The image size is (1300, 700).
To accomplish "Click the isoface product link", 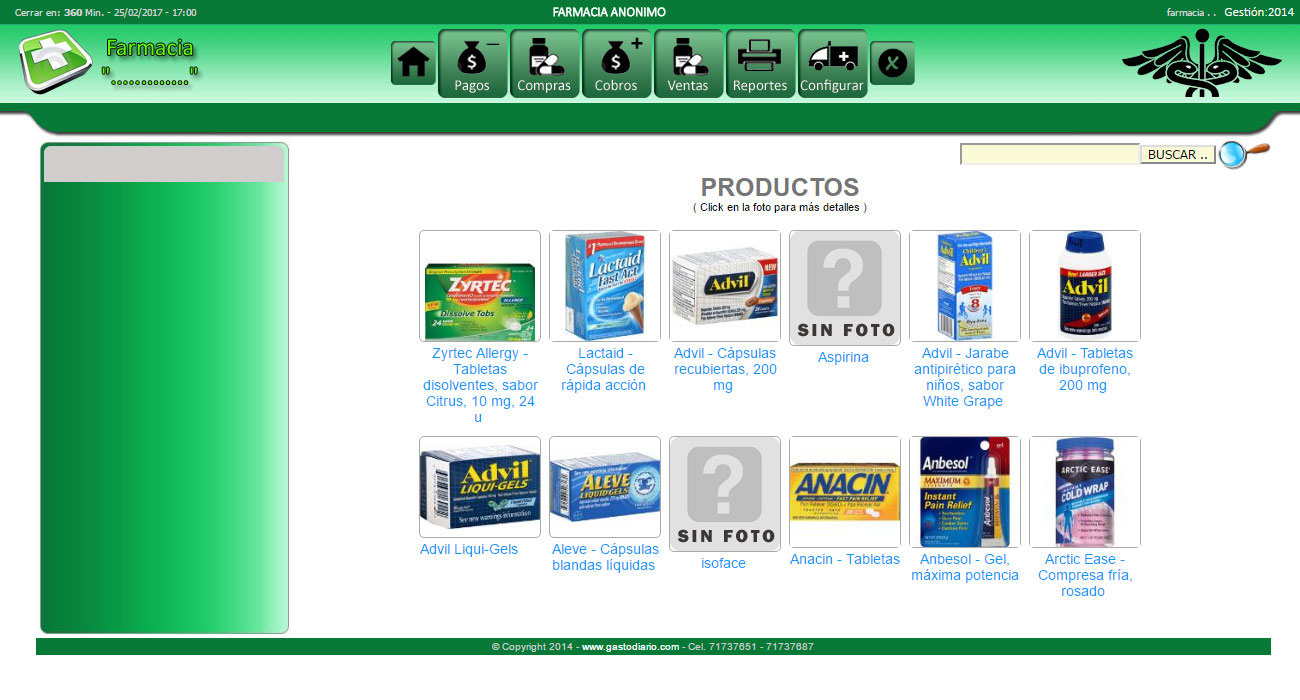I will (x=723, y=563).
